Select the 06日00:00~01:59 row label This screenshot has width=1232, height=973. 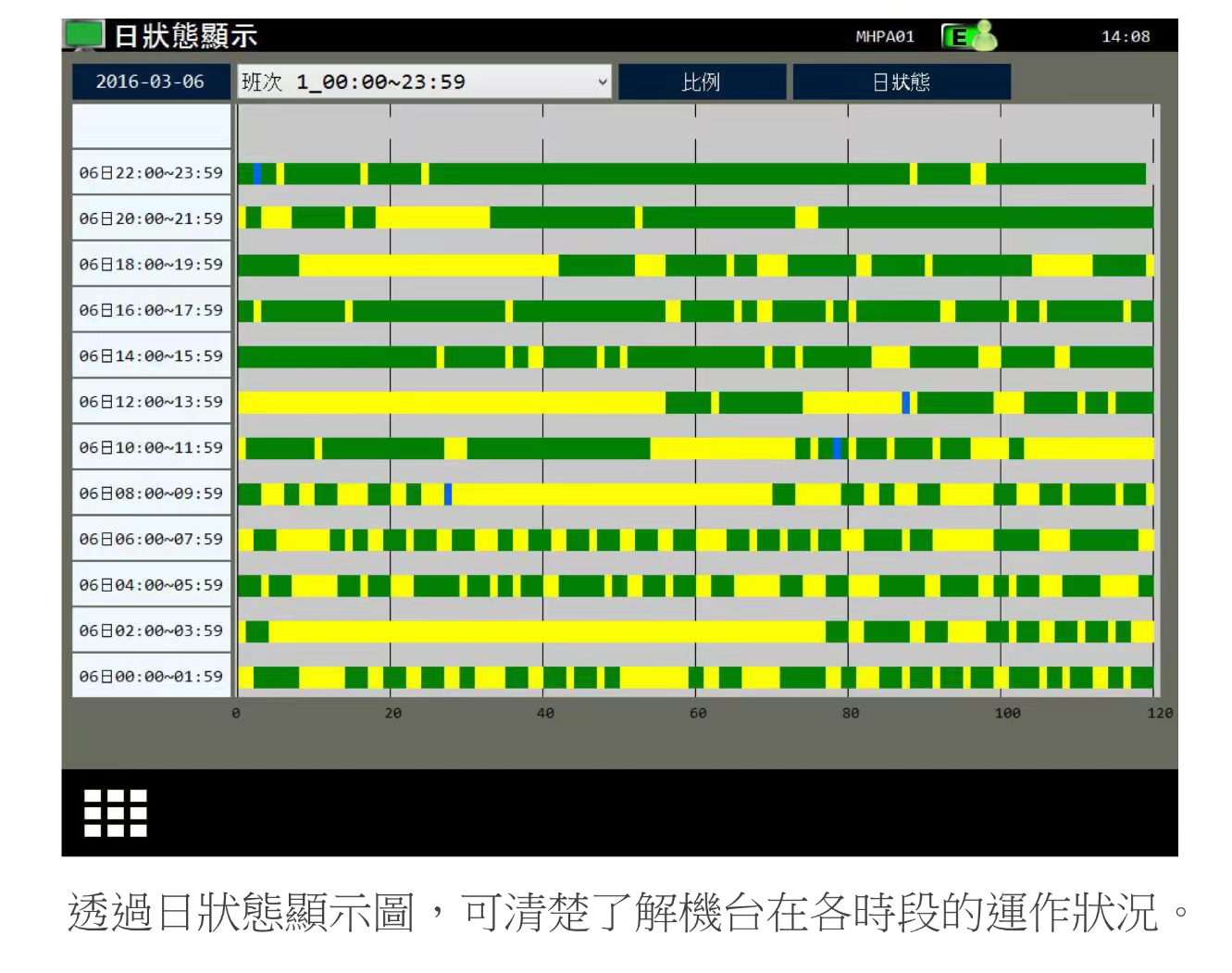(x=151, y=677)
